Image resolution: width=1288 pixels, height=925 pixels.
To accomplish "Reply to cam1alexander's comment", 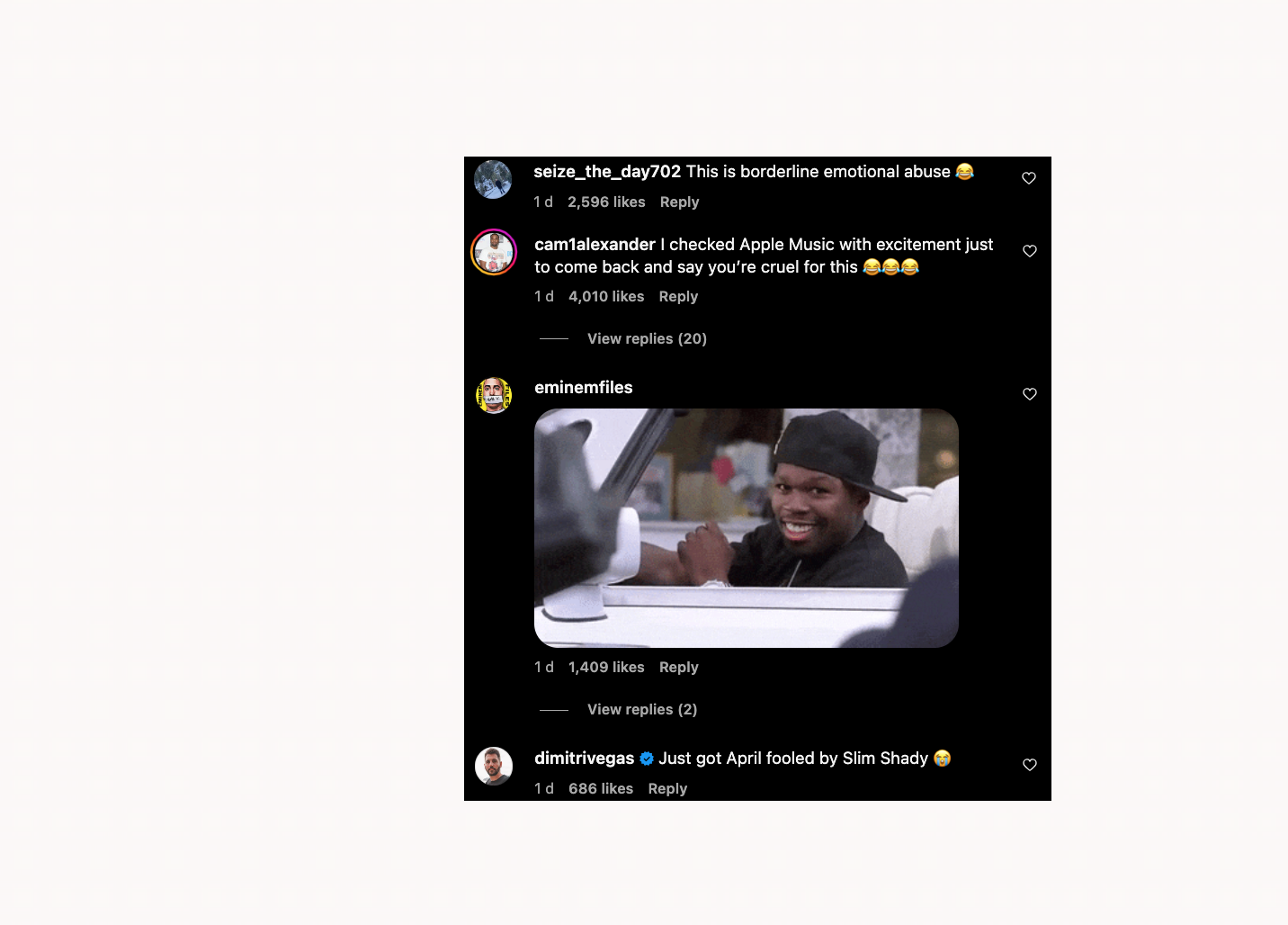I will pyautogui.click(x=677, y=296).
